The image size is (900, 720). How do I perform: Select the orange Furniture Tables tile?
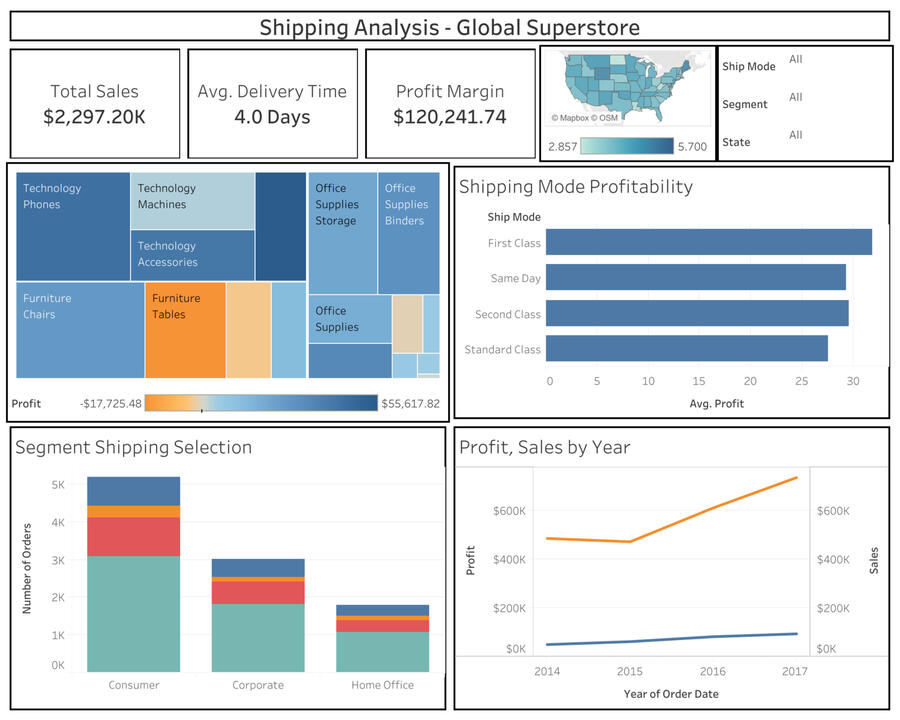pyautogui.click(x=185, y=329)
